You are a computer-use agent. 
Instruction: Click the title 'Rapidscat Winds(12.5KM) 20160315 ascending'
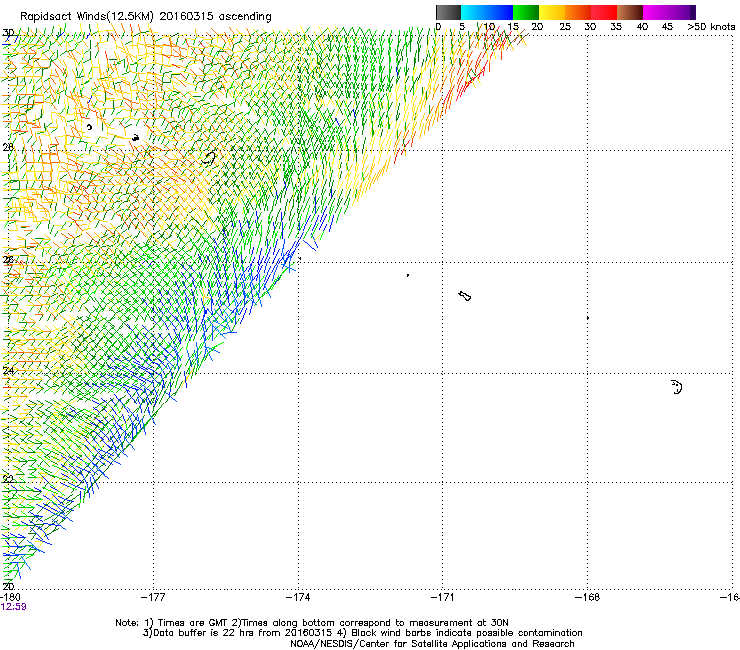[146, 17]
